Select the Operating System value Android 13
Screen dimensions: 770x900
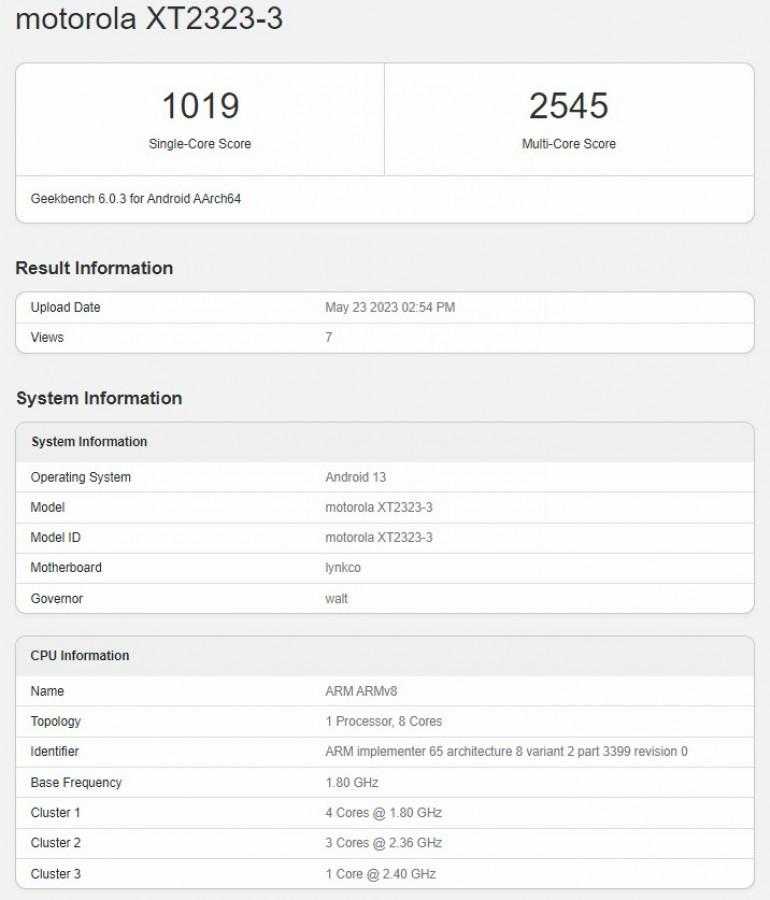356,477
